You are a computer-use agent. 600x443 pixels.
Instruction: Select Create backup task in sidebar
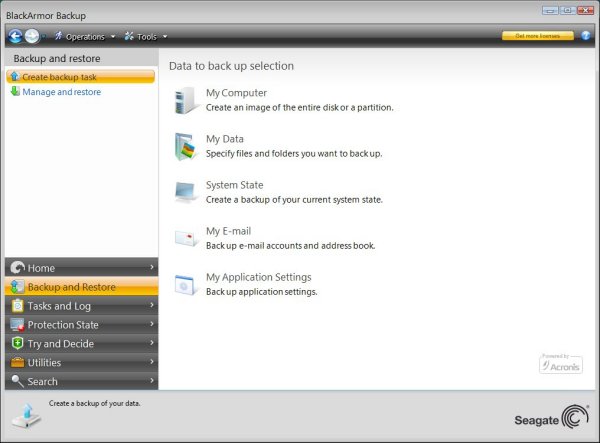(x=80, y=77)
